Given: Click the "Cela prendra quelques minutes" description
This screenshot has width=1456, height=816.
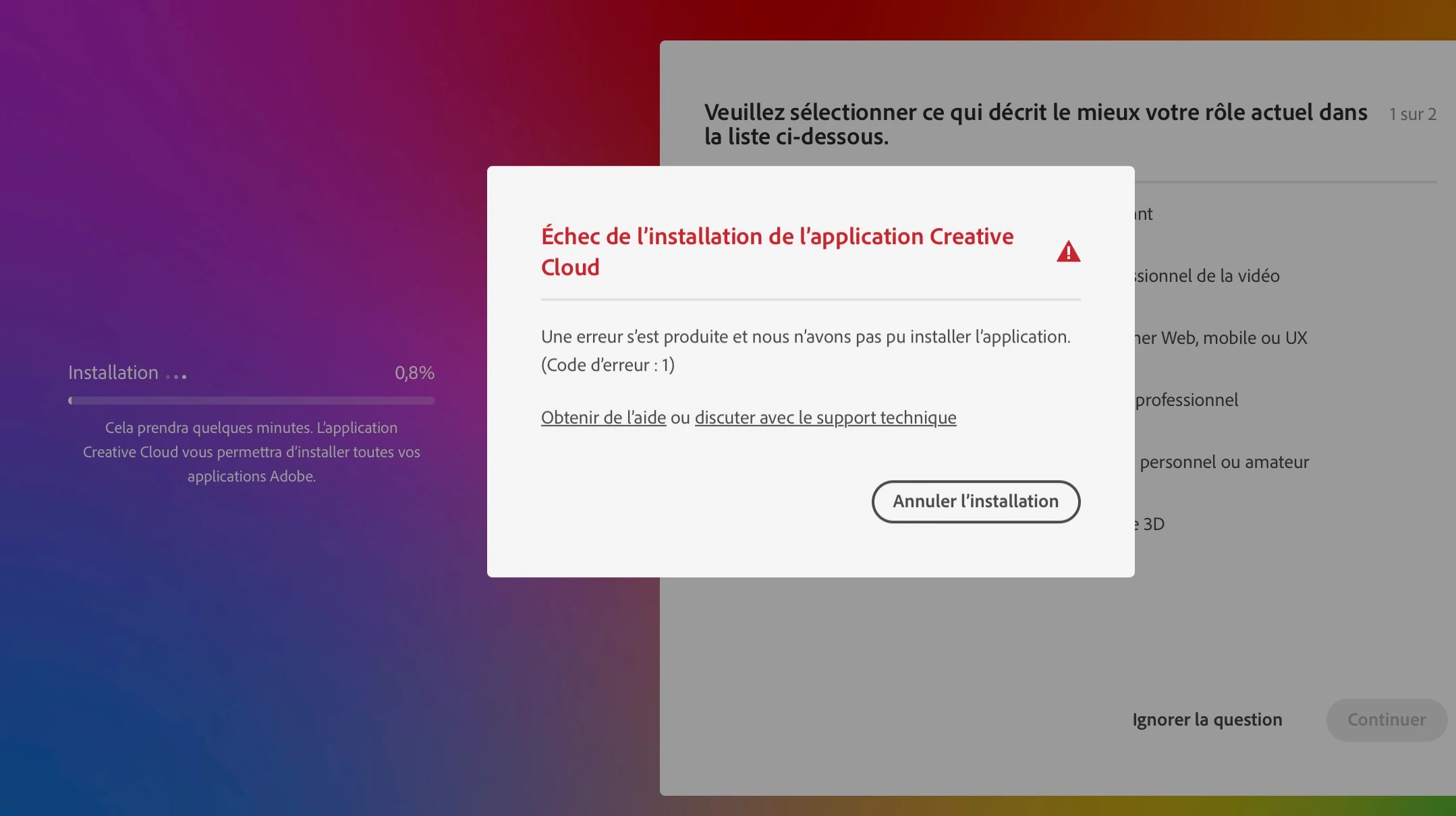Looking at the screenshot, I should pyautogui.click(x=251, y=452).
